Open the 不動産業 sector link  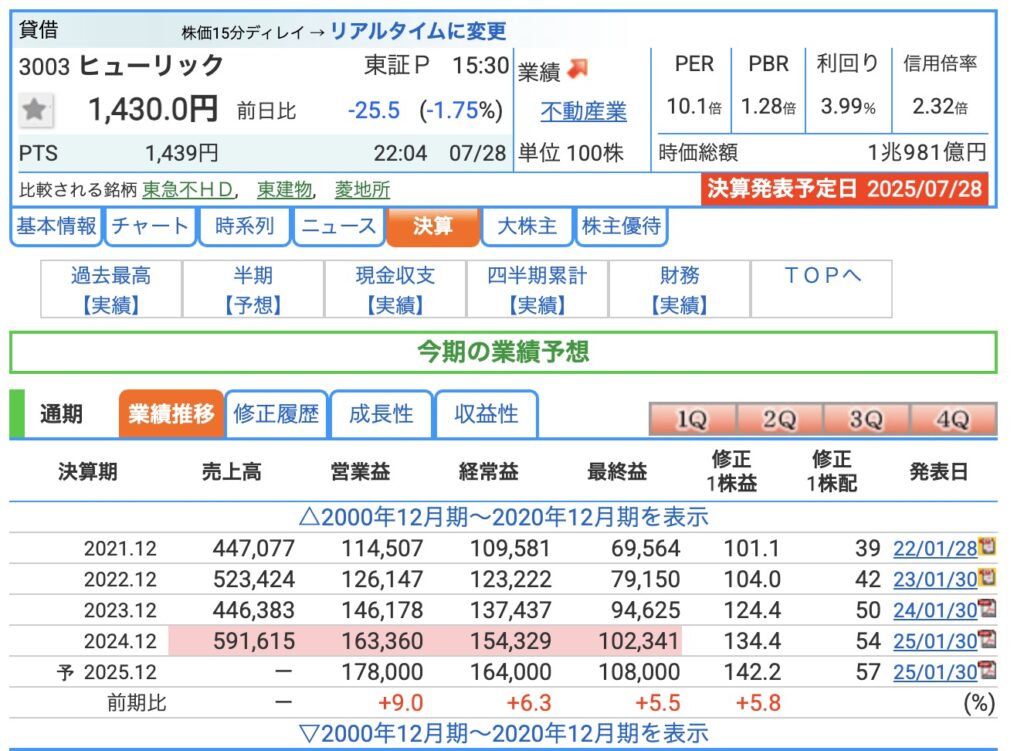pos(583,112)
